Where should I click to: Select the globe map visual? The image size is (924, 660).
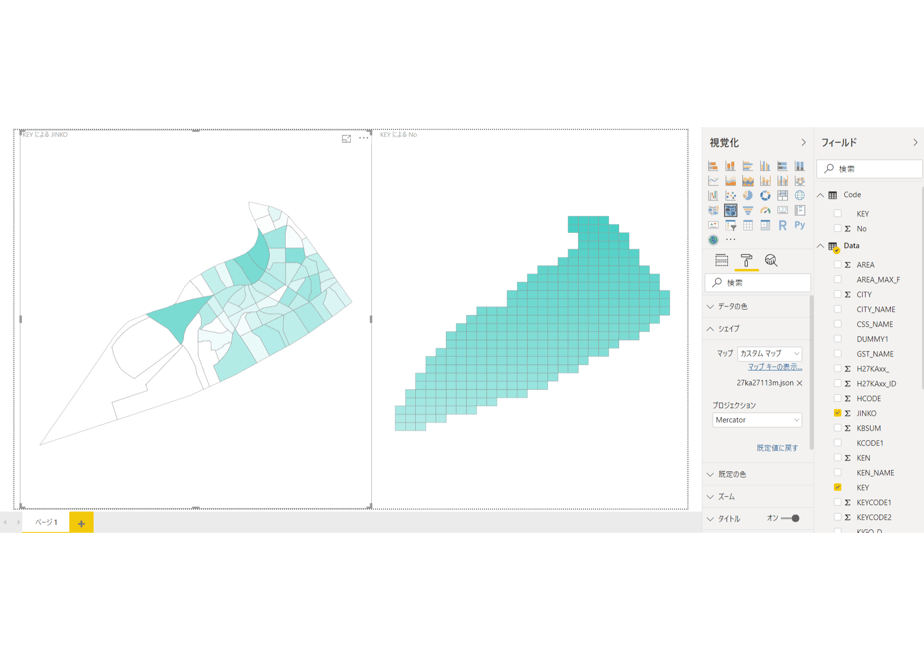[800, 195]
